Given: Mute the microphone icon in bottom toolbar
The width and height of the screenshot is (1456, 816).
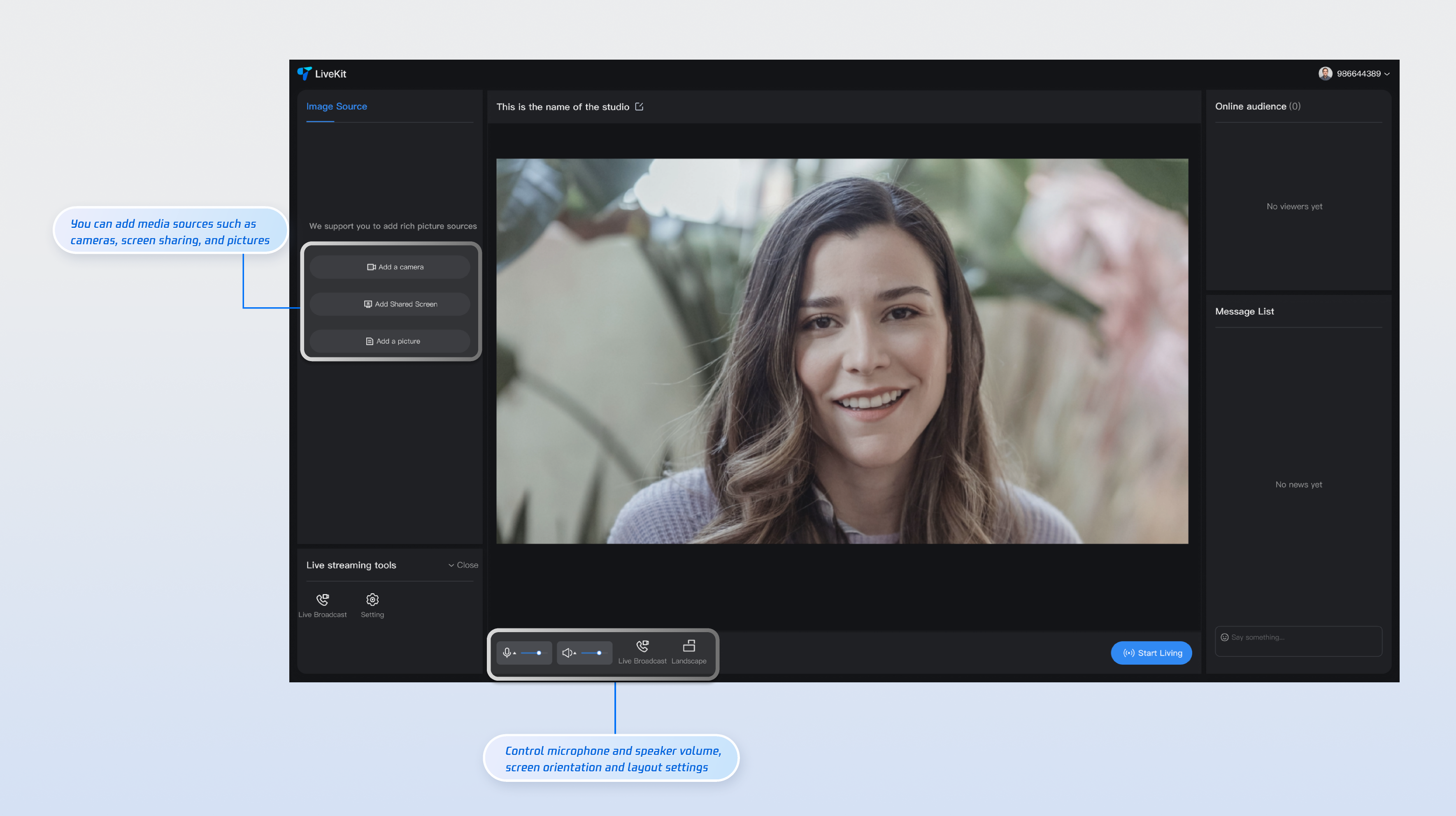Looking at the screenshot, I should 507,653.
